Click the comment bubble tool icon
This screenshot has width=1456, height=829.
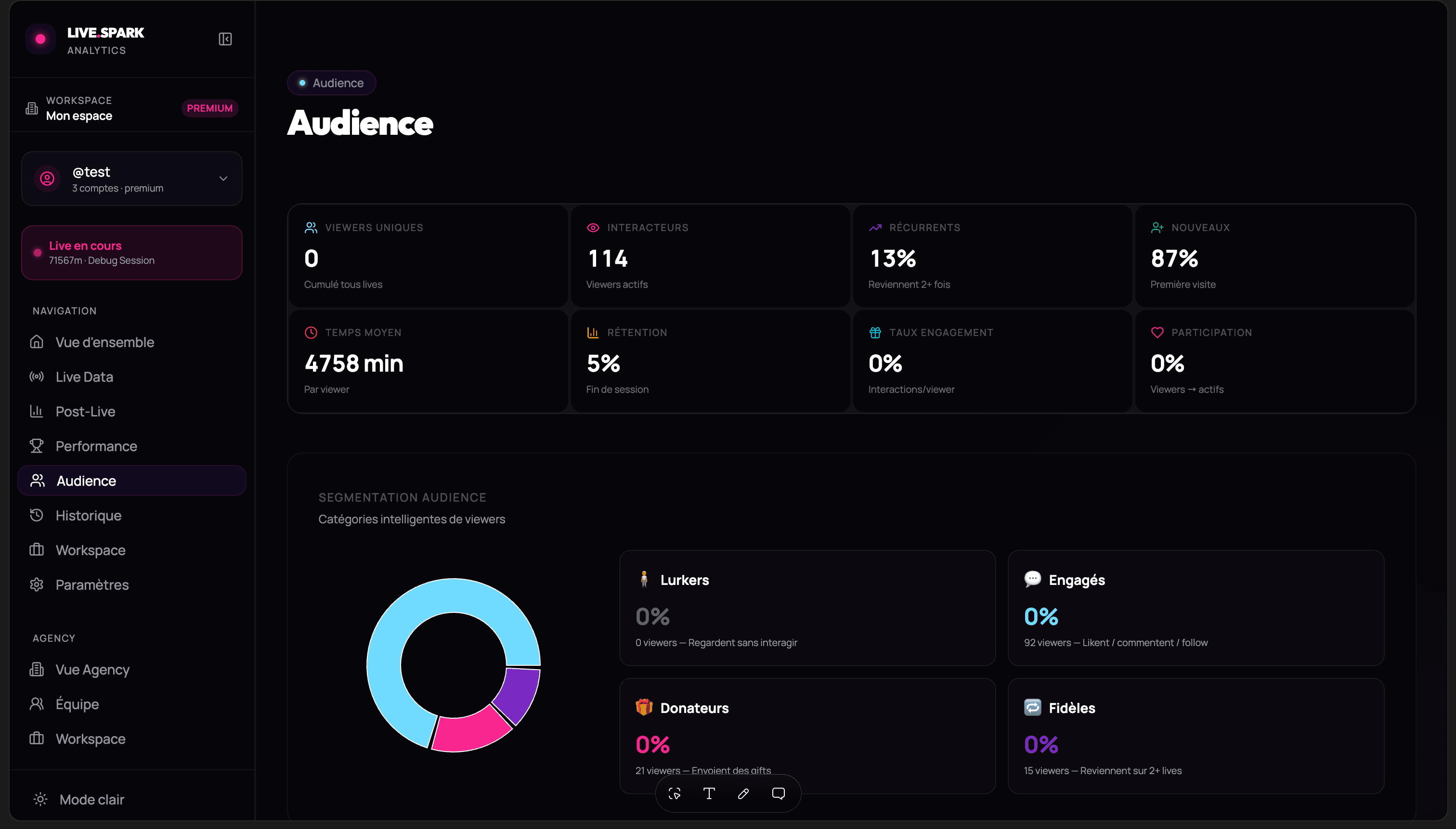click(778, 793)
